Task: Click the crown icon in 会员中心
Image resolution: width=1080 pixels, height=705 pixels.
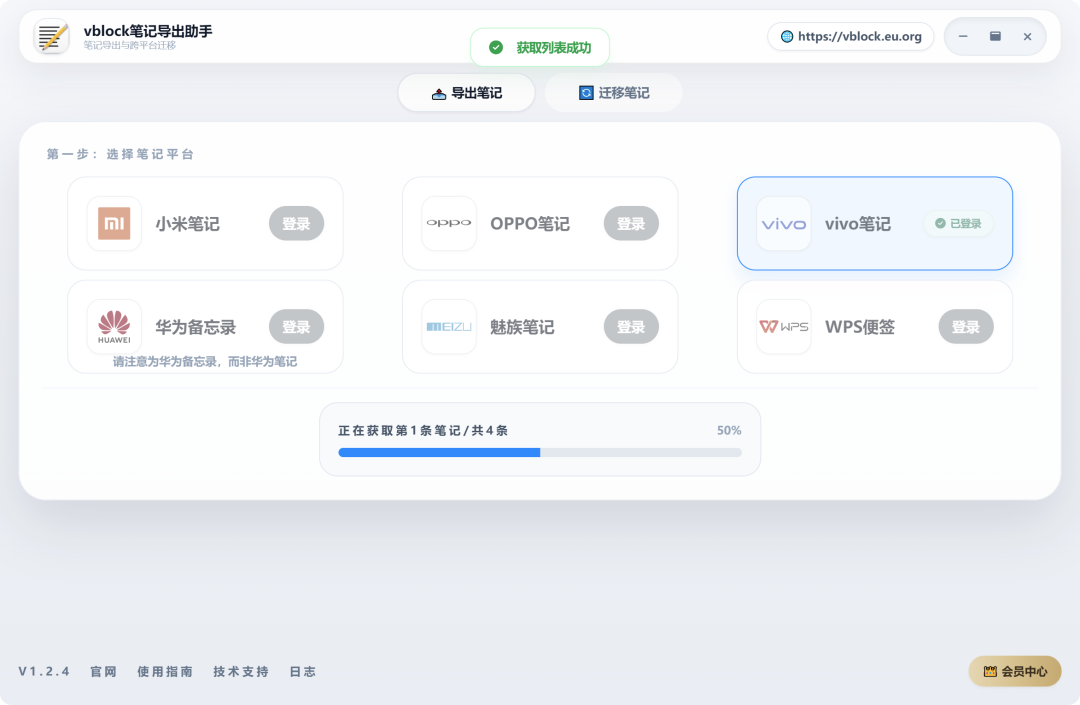Action: 990,671
